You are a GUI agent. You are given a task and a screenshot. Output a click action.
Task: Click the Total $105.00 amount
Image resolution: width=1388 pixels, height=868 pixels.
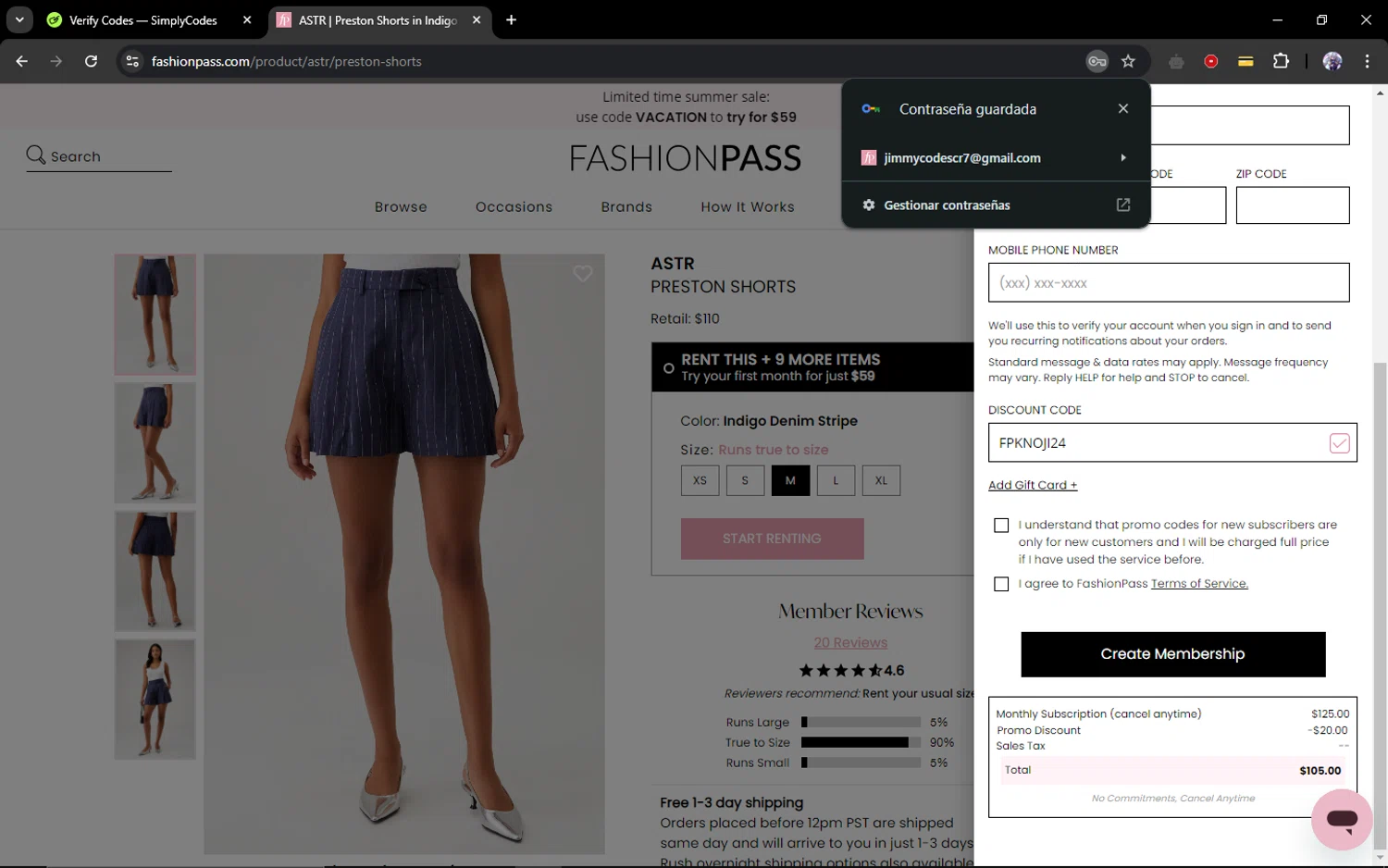point(1320,771)
